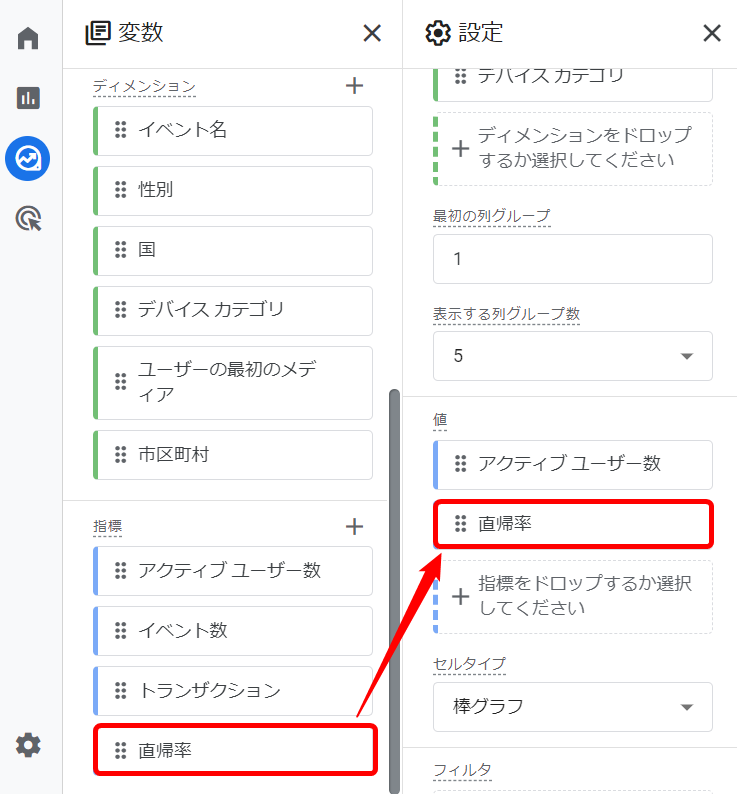Open the Reports bar chart icon
This screenshot has width=737, height=794.
28,98
